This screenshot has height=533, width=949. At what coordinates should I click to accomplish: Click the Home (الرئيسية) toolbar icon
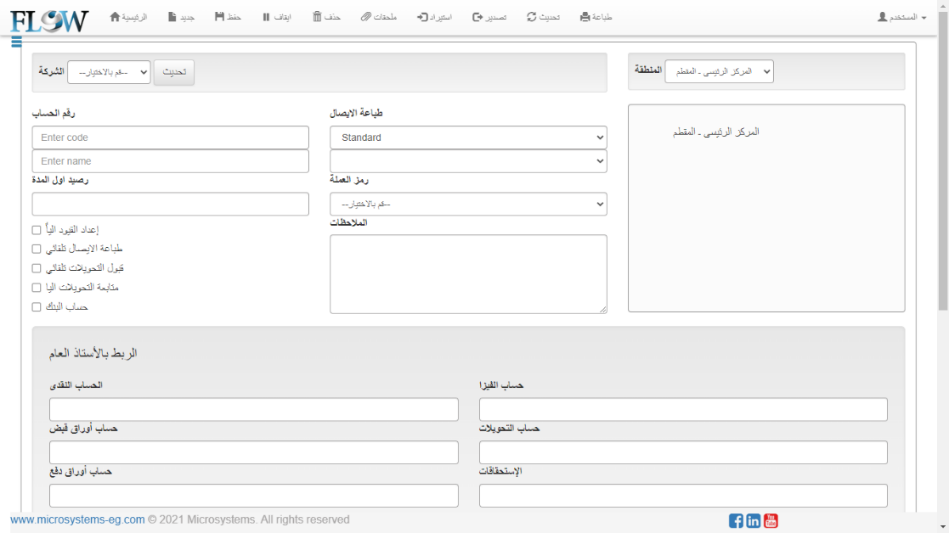[115, 18]
